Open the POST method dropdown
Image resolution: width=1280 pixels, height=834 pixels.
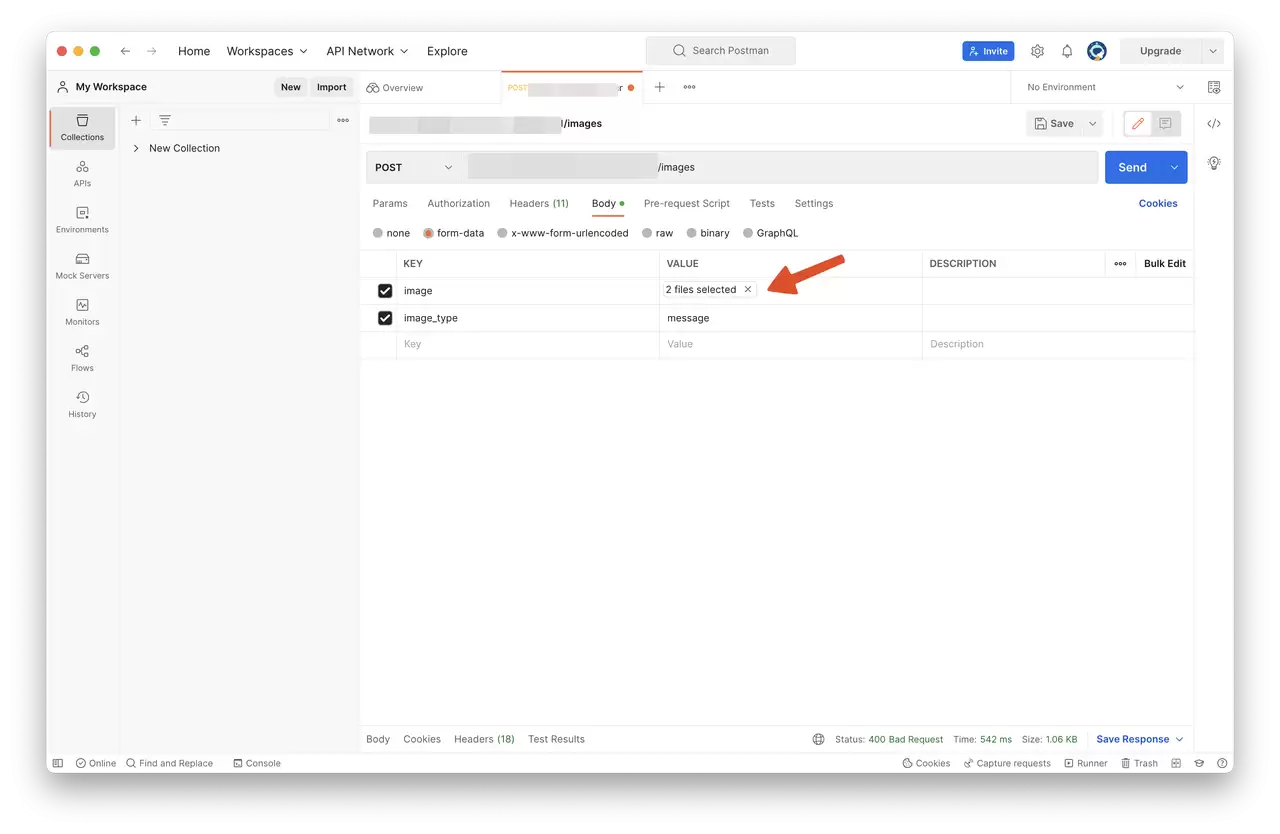tap(414, 167)
